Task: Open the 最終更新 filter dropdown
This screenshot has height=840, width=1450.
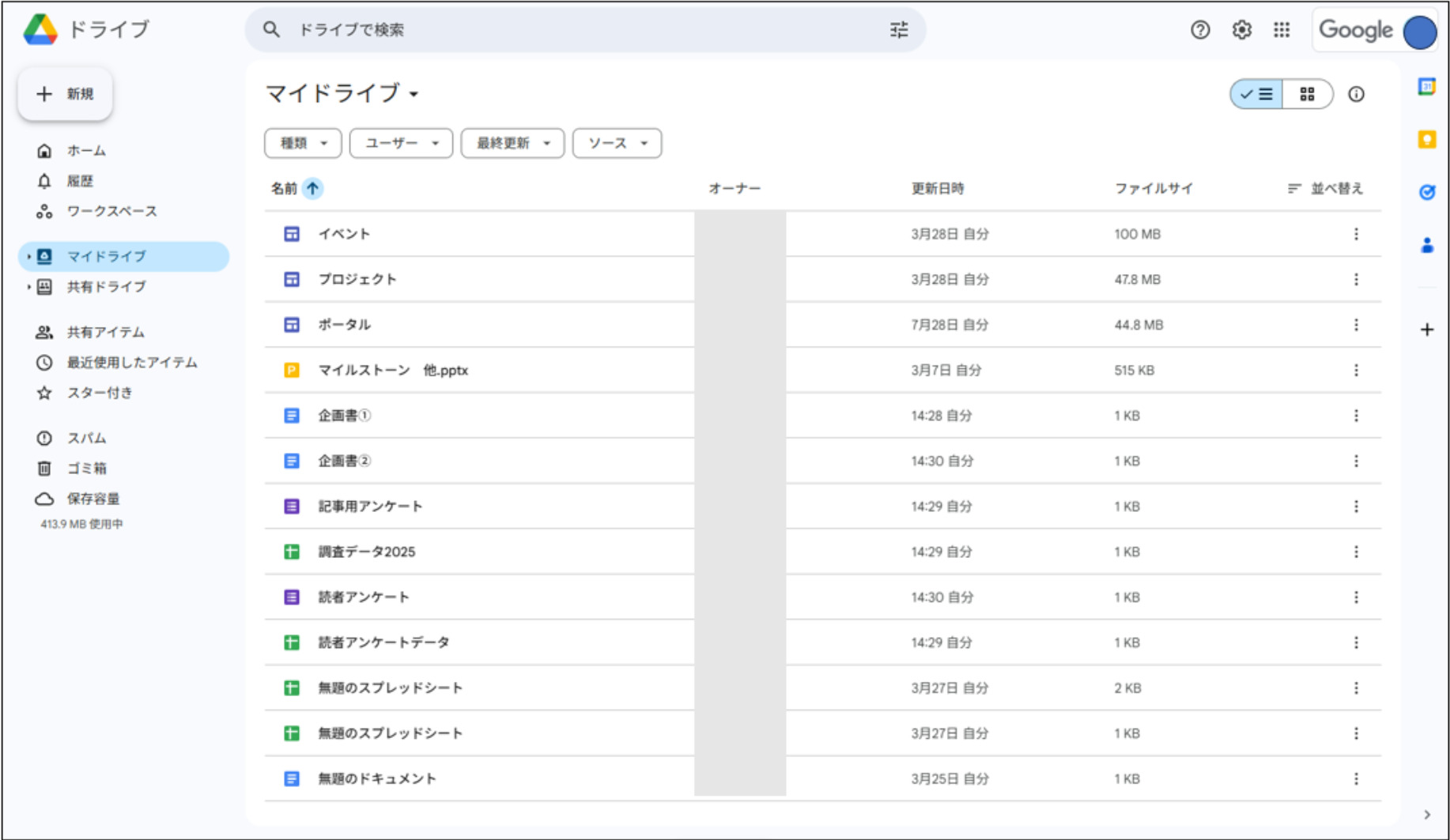Action: point(512,143)
